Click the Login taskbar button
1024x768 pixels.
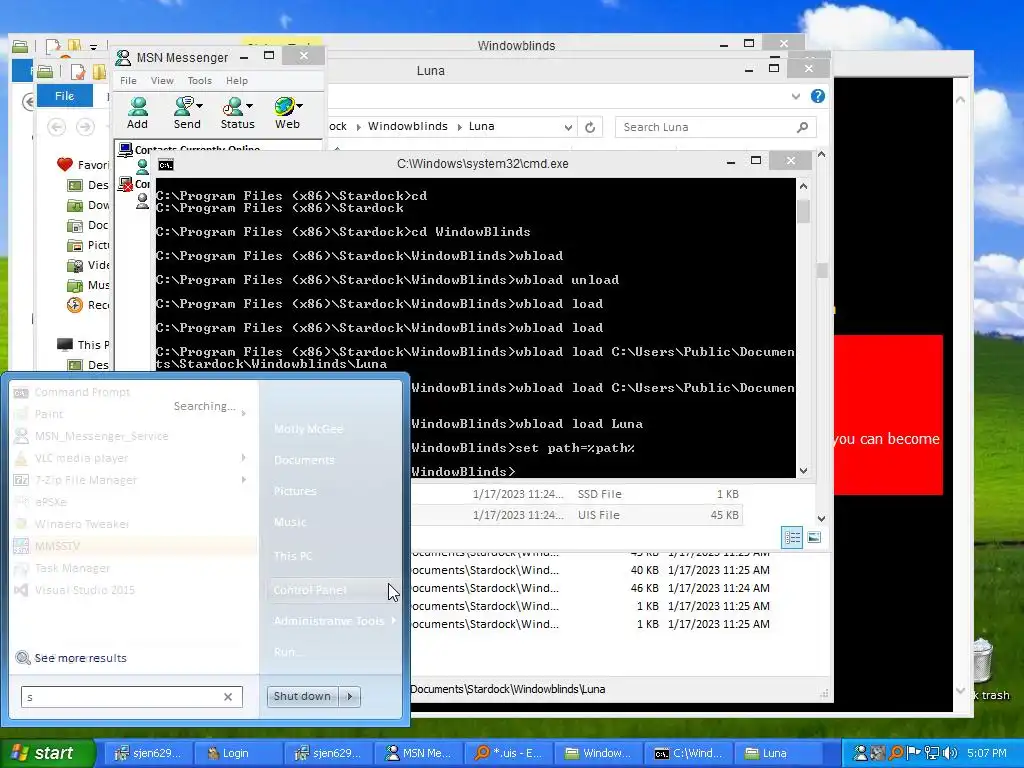[x=236, y=753]
